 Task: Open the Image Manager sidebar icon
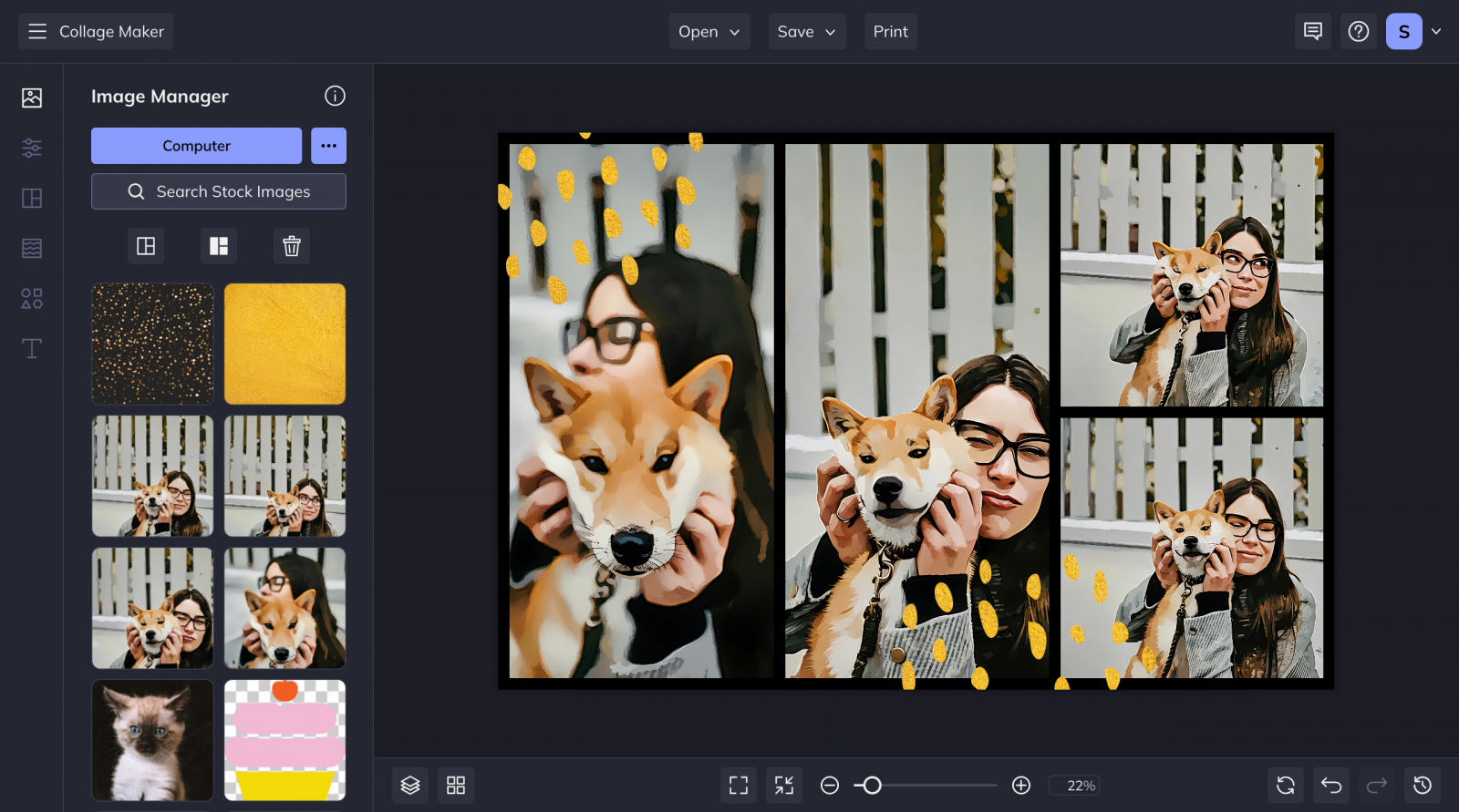click(x=32, y=98)
